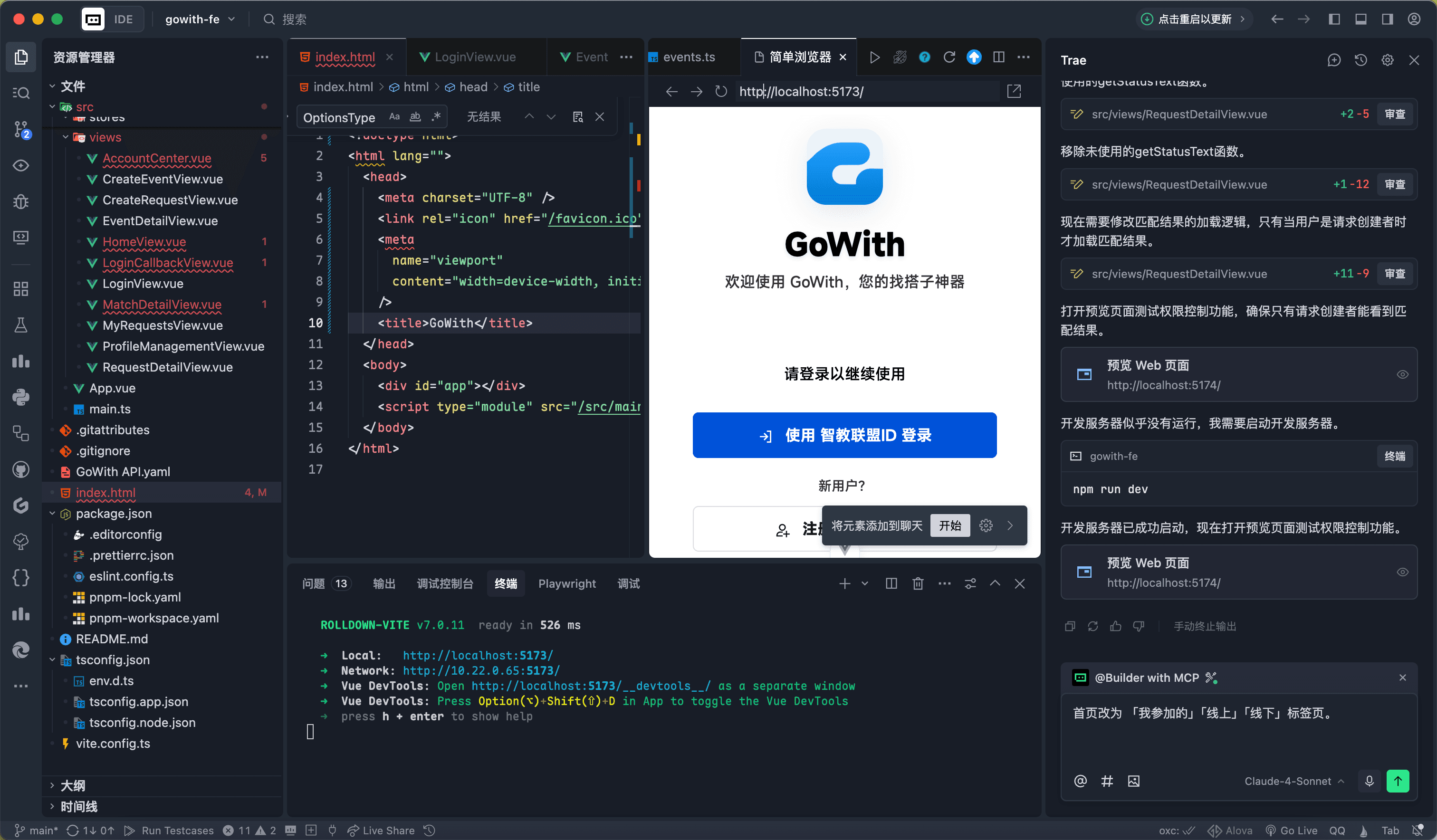Click 使用 智教联盟ID 登录 button
The width and height of the screenshot is (1437, 840).
(x=844, y=435)
